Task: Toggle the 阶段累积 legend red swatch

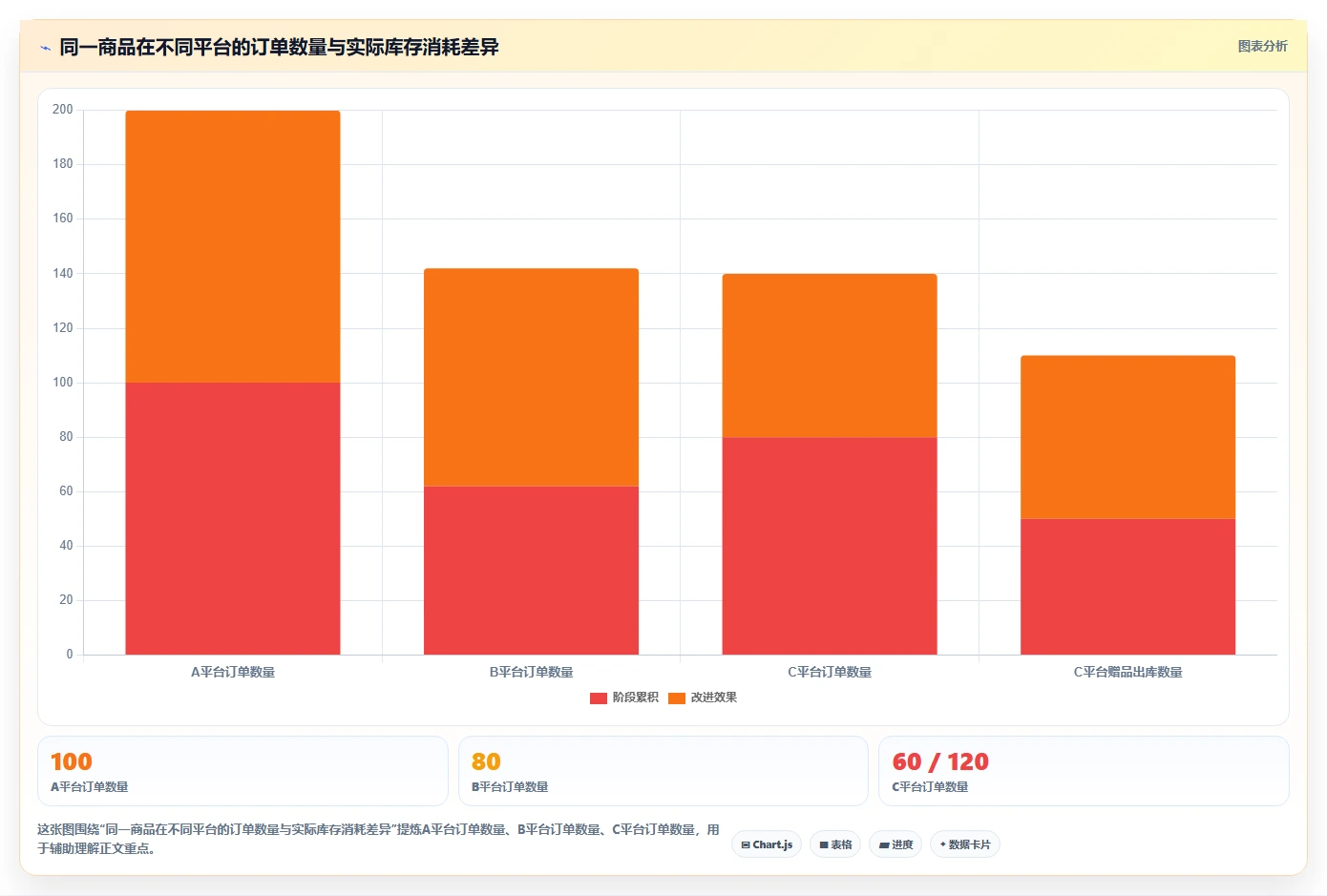Action: tap(599, 698)
